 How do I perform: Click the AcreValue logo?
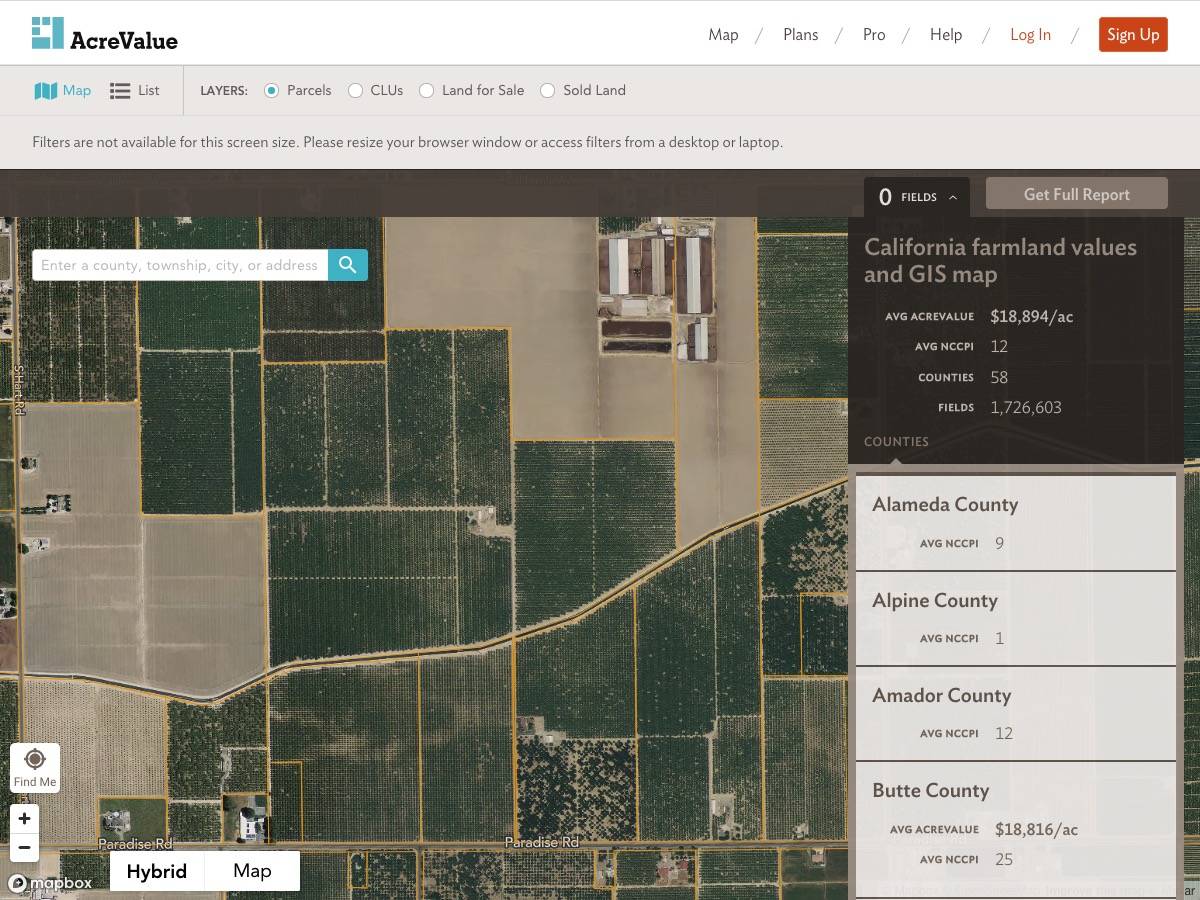tap(105, 34)
